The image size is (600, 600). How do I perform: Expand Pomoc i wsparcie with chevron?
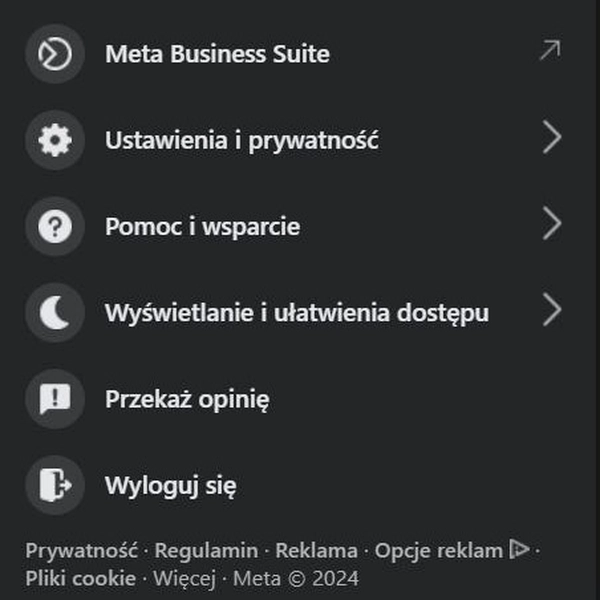click(x=552, y=223)
